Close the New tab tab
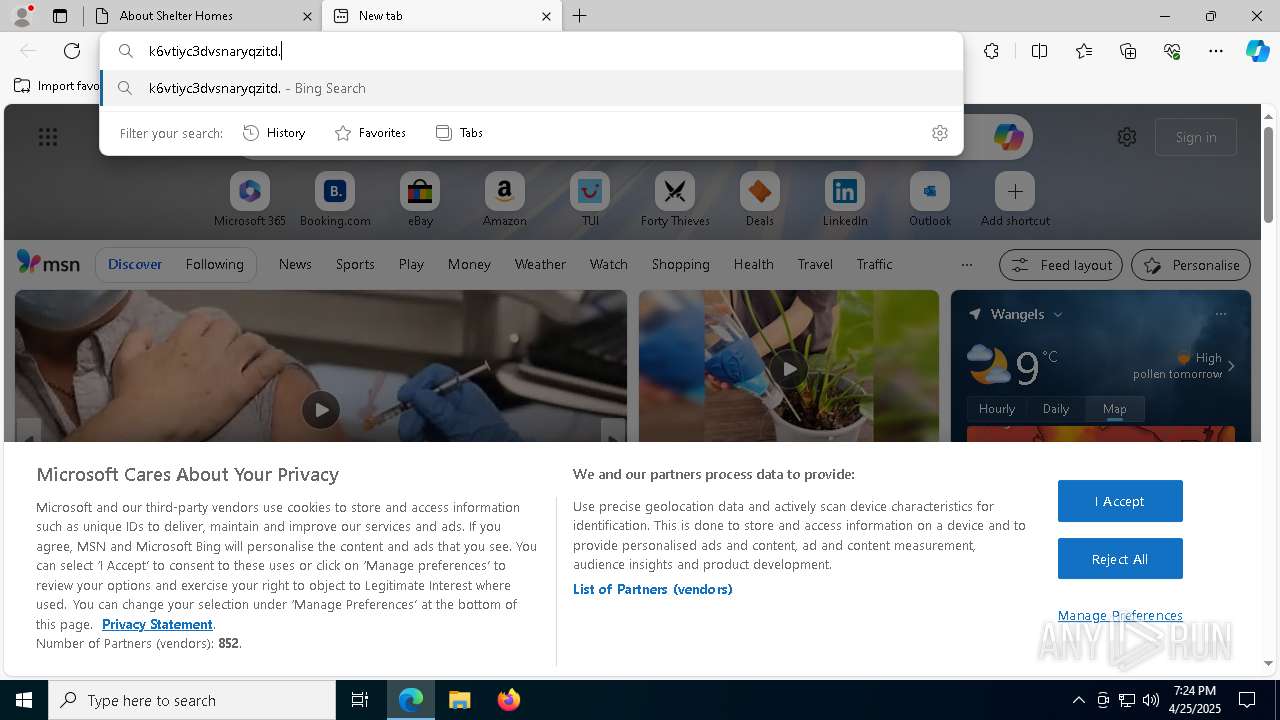Image resolution: width=1280 pixels, height=720 pixels. [546, 16]
